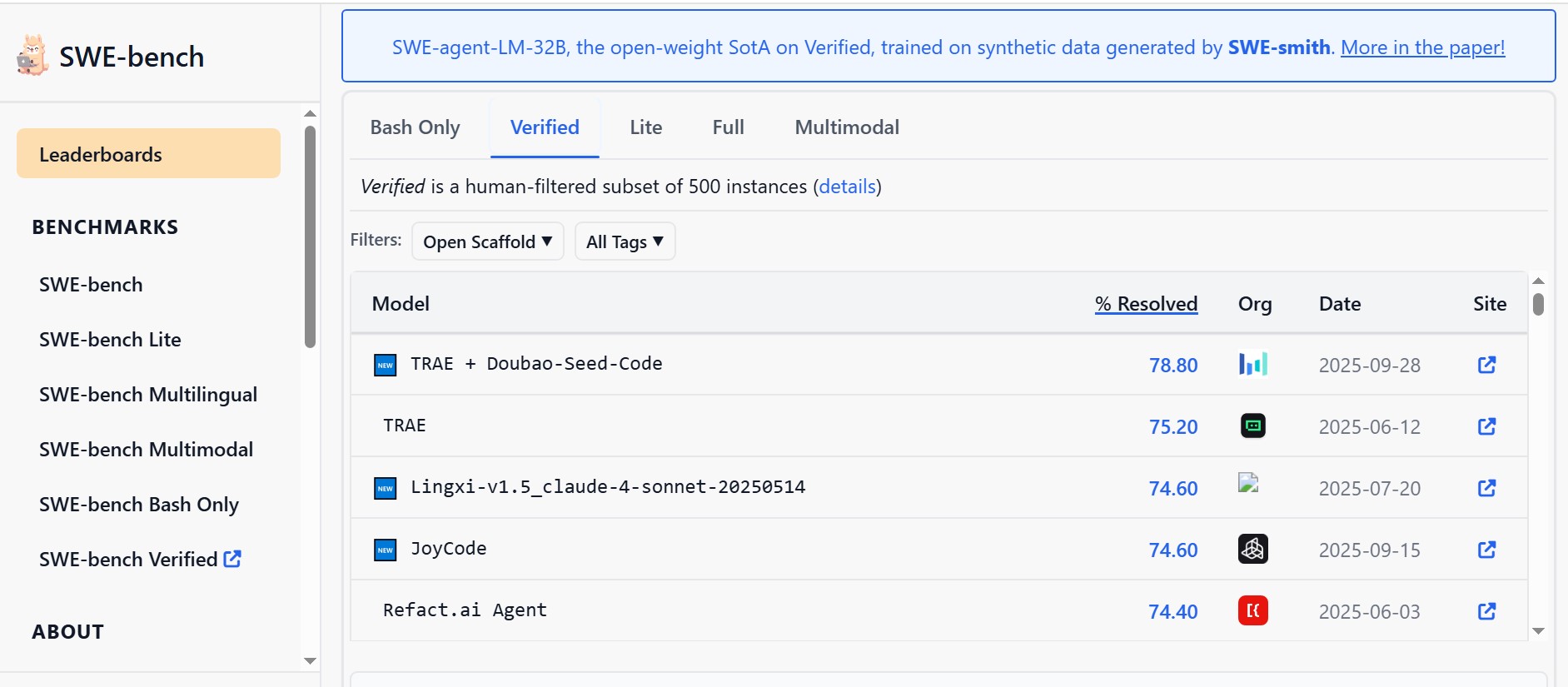This screenshot has height=687, width=1568.
Task: Click the Refact.ai red organization icon
Action: pyautogui.click(x=1252, y=610)
